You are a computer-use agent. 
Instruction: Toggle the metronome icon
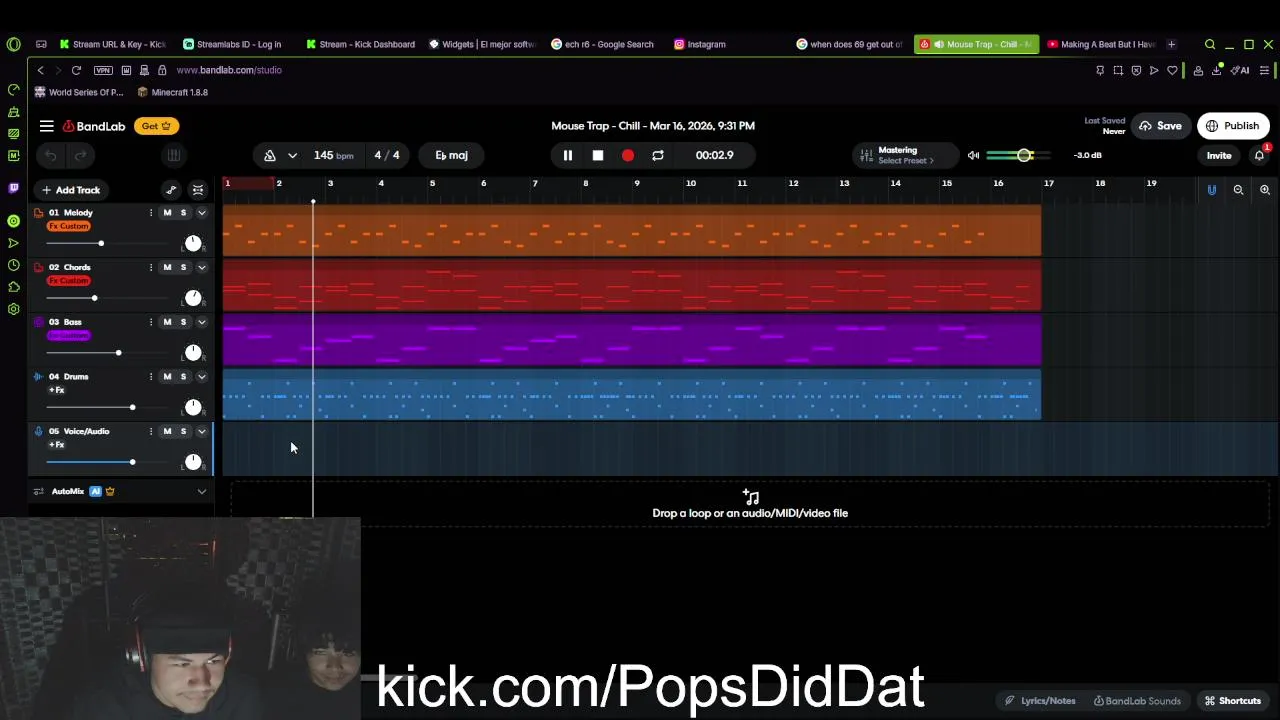(270, 155)
